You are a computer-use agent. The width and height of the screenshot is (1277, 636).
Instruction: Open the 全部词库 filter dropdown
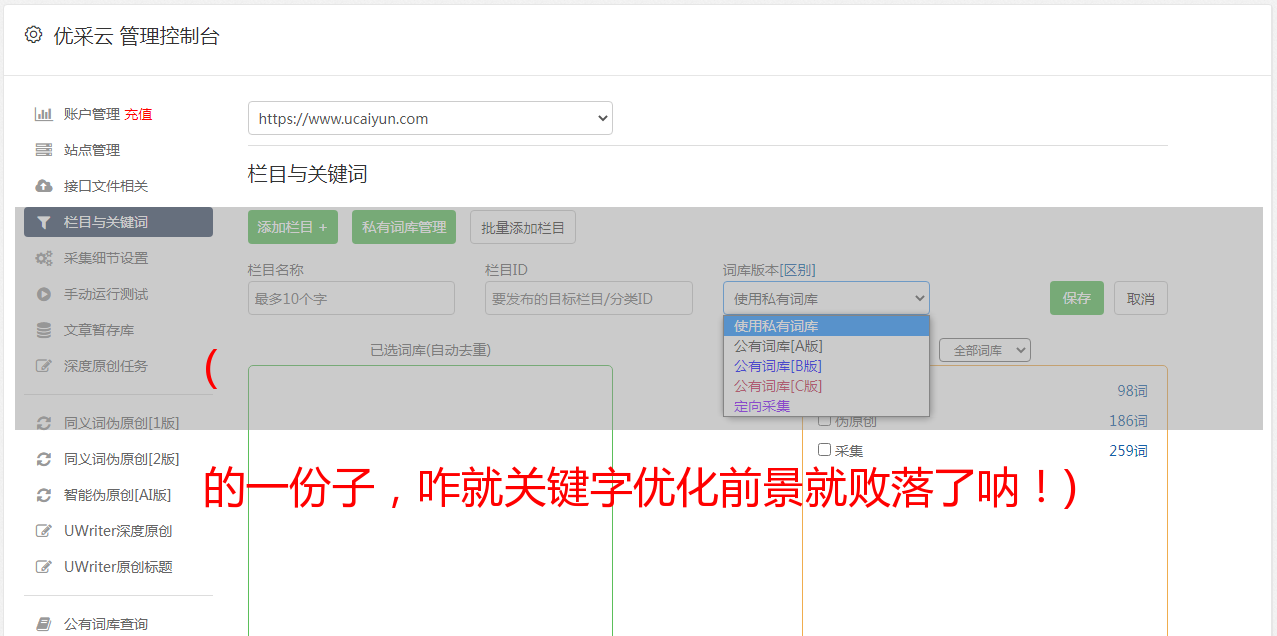pyautogui.click(x=984, y=350)
